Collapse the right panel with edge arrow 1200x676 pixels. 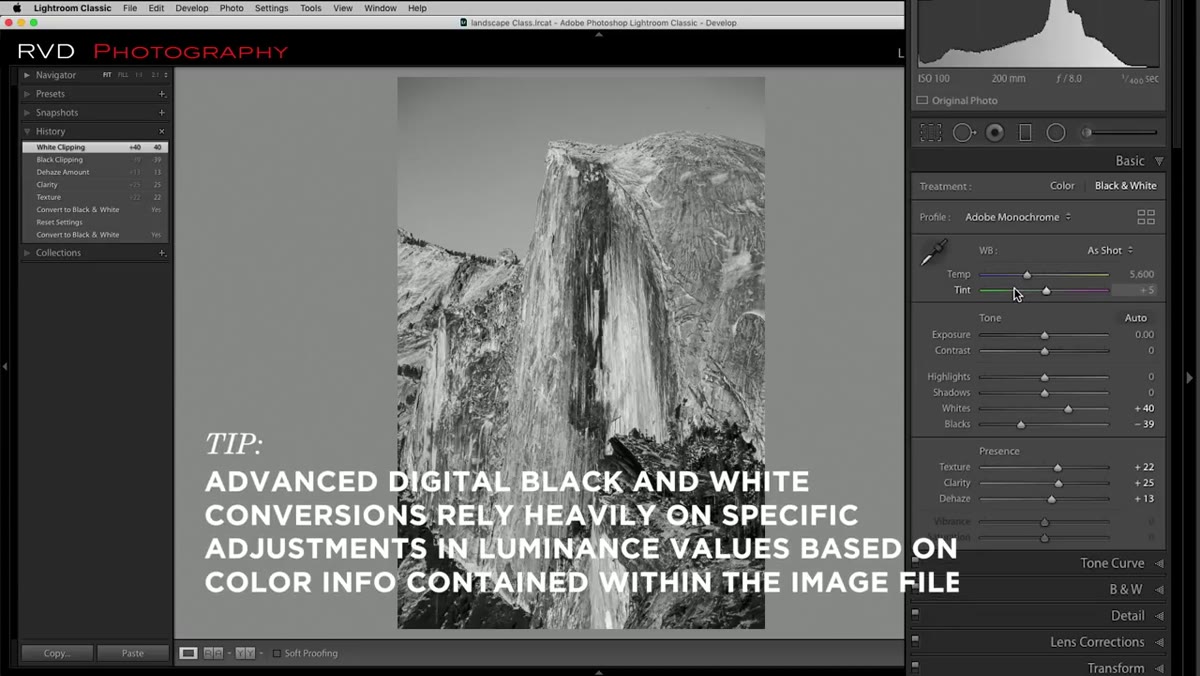[1190, 377]
